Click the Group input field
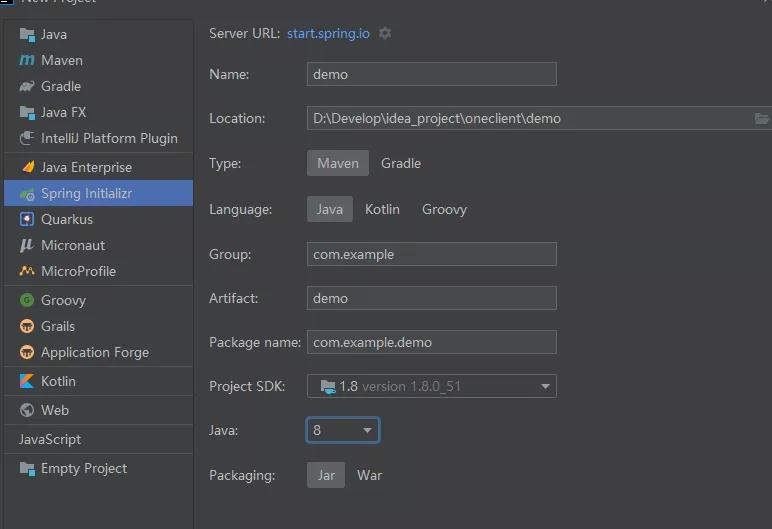Image resolution: width=772 pixels, height=529 pixels. tap(432, 254)
